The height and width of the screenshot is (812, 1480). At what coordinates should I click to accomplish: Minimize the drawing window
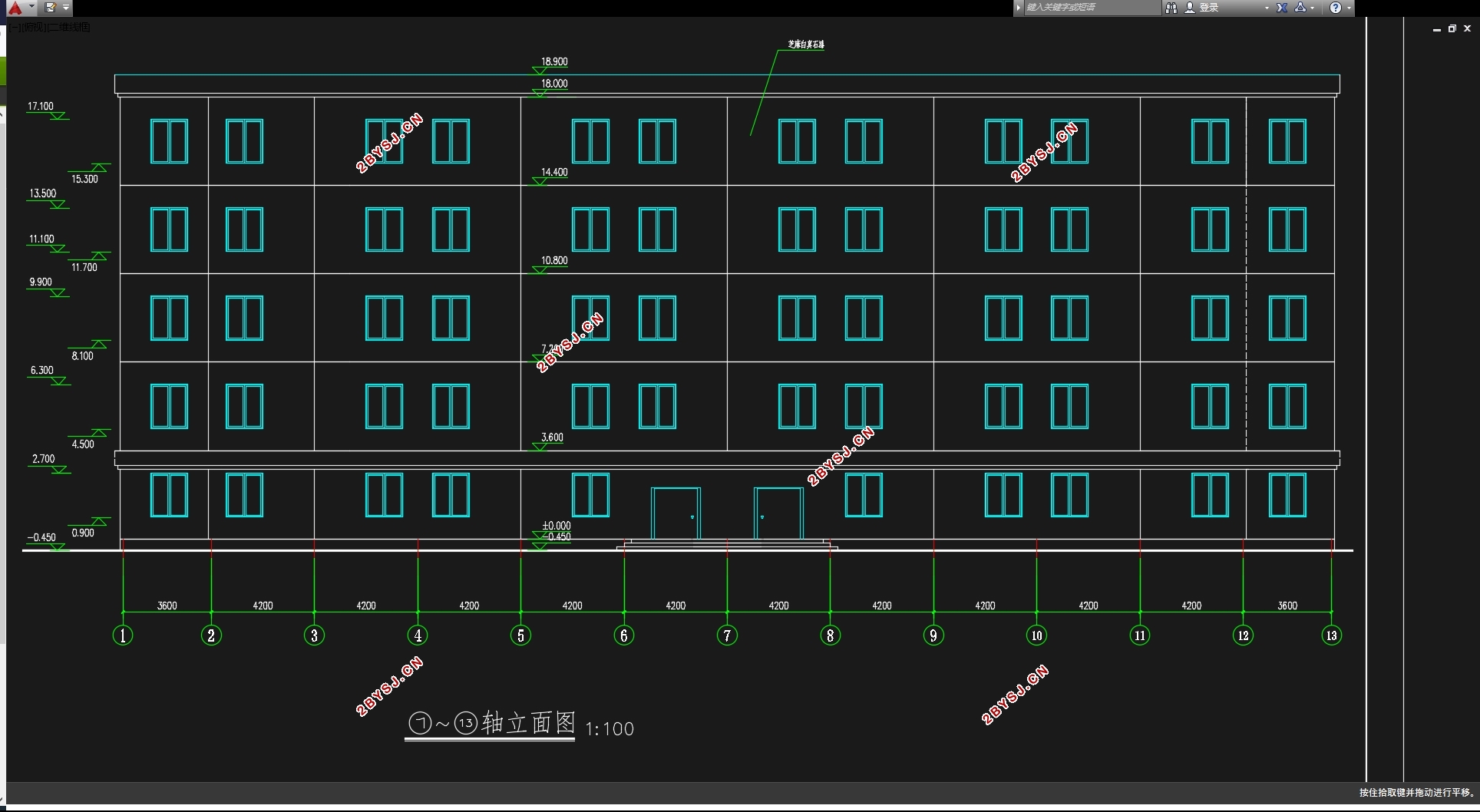1437,29
